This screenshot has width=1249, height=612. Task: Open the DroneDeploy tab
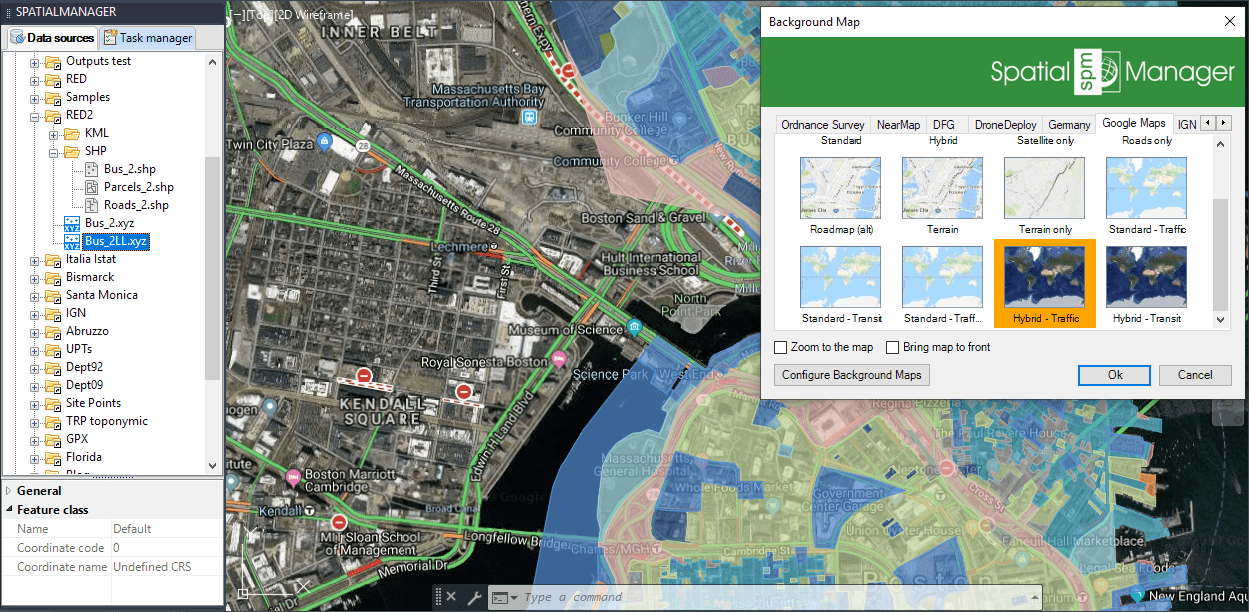coord(1005,125)
